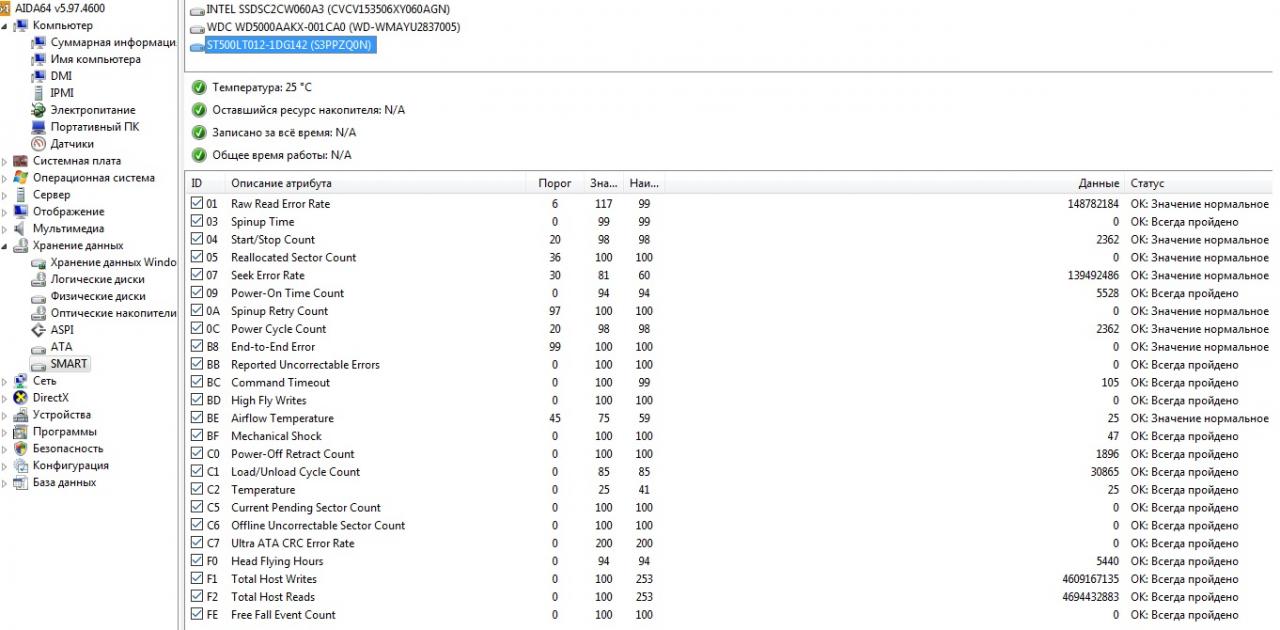Expand the Сеть tree node
The height and width of the screenshot is (630, 1280).
coord(5,382)
